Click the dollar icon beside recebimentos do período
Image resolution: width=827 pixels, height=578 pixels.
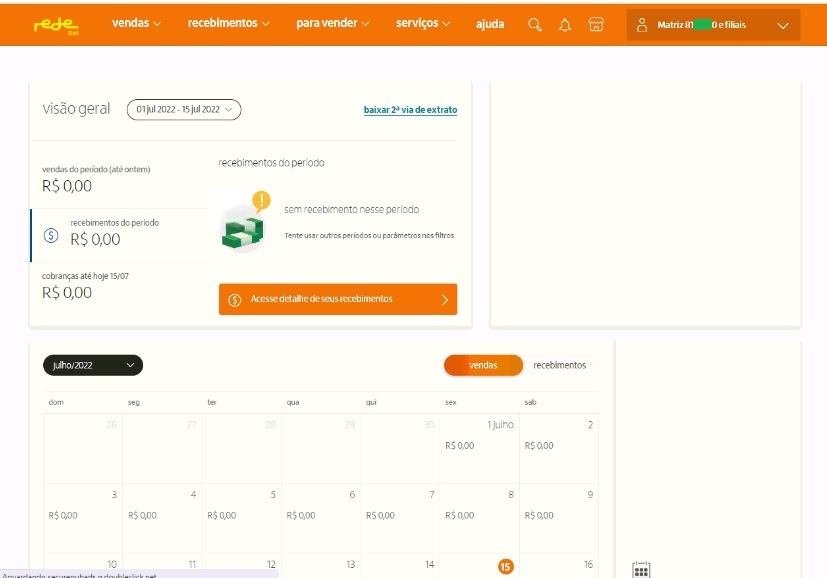click(x=51, y=235)
